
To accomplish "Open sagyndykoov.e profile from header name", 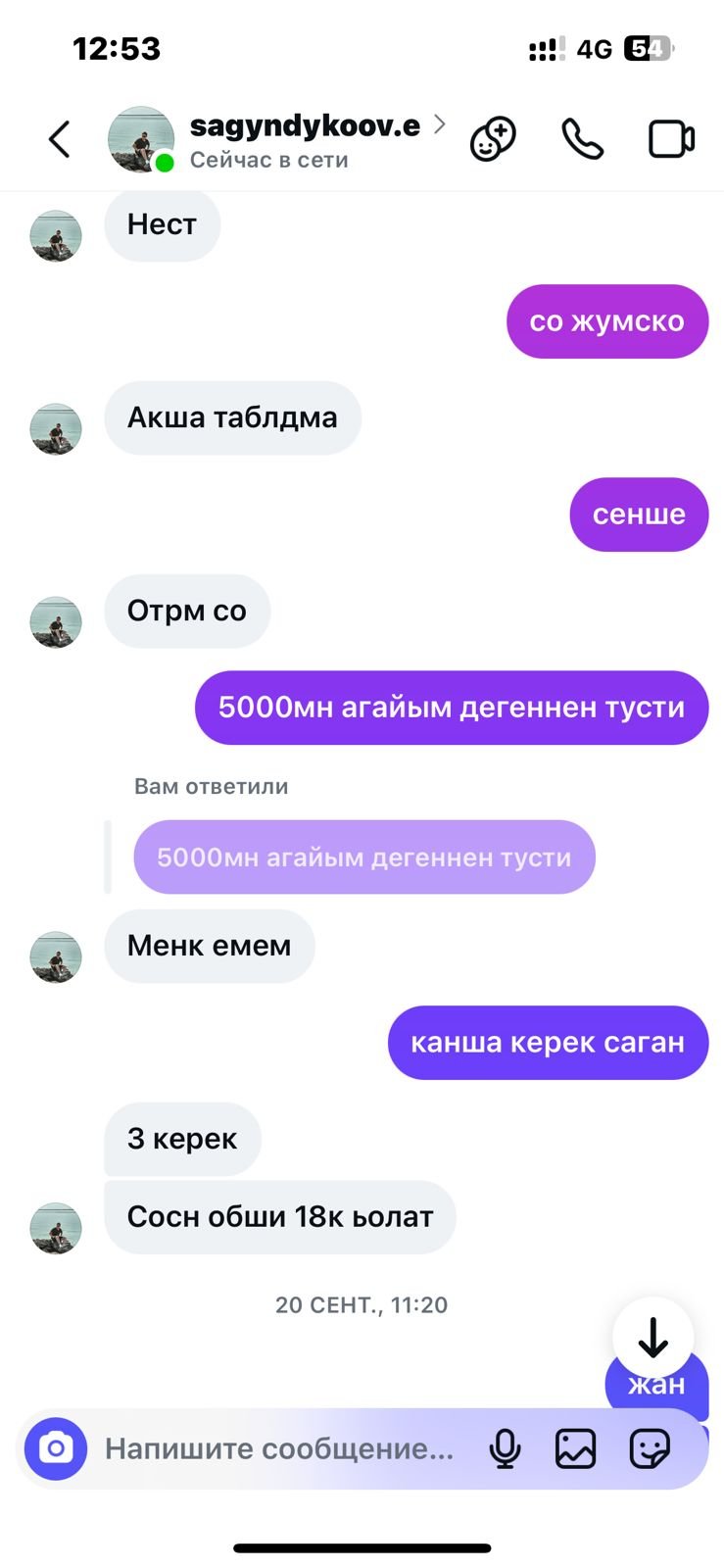I will point(305,125).
